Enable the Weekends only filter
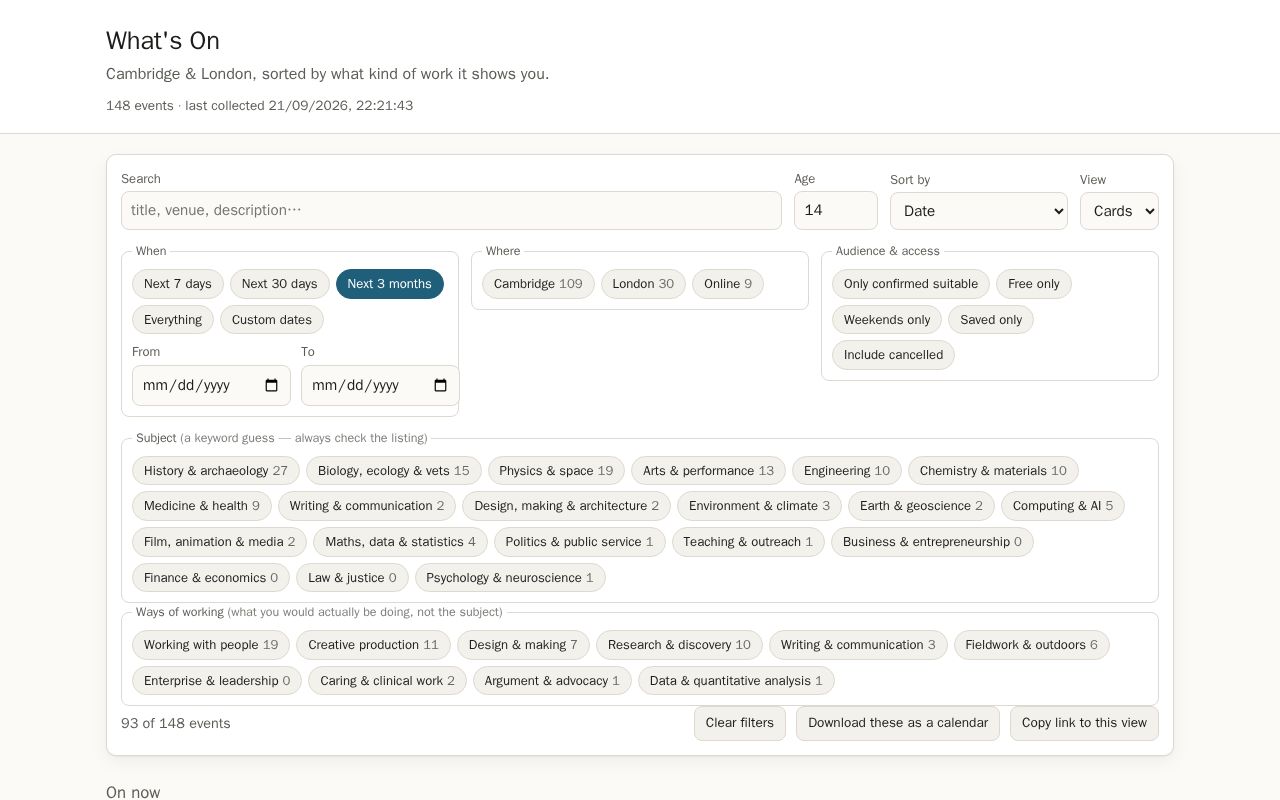 click(887, 320)
